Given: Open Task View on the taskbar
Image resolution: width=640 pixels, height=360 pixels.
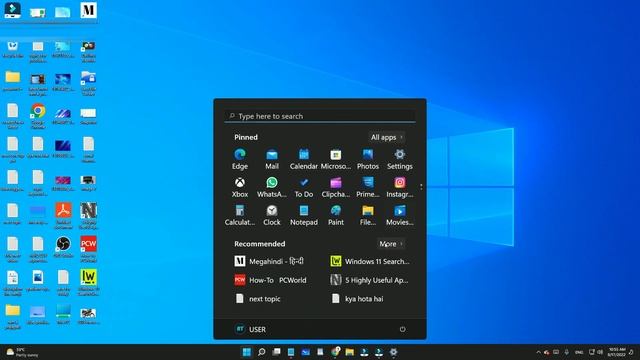Looking at the screenshot, I should 276,352.
